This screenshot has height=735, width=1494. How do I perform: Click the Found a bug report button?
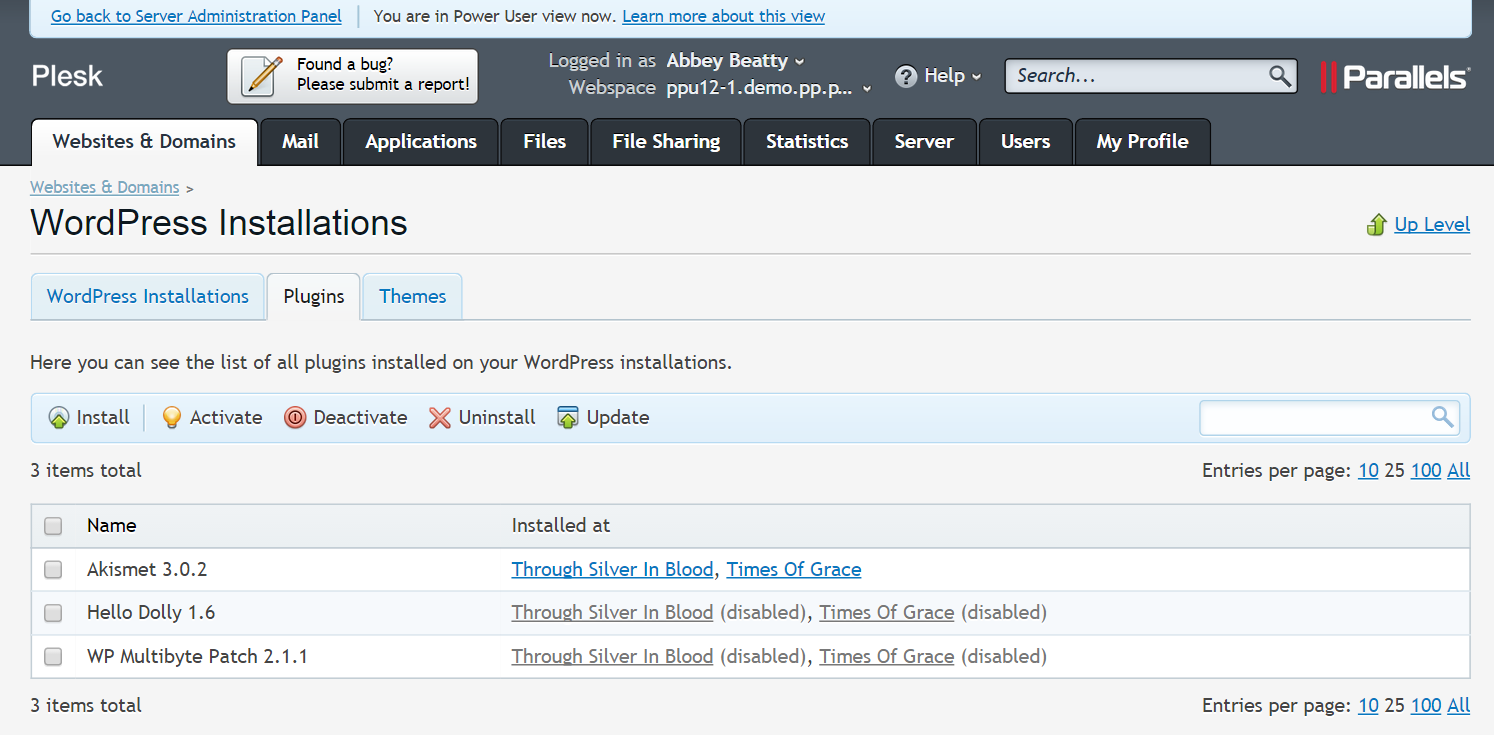tap(352, 76)
